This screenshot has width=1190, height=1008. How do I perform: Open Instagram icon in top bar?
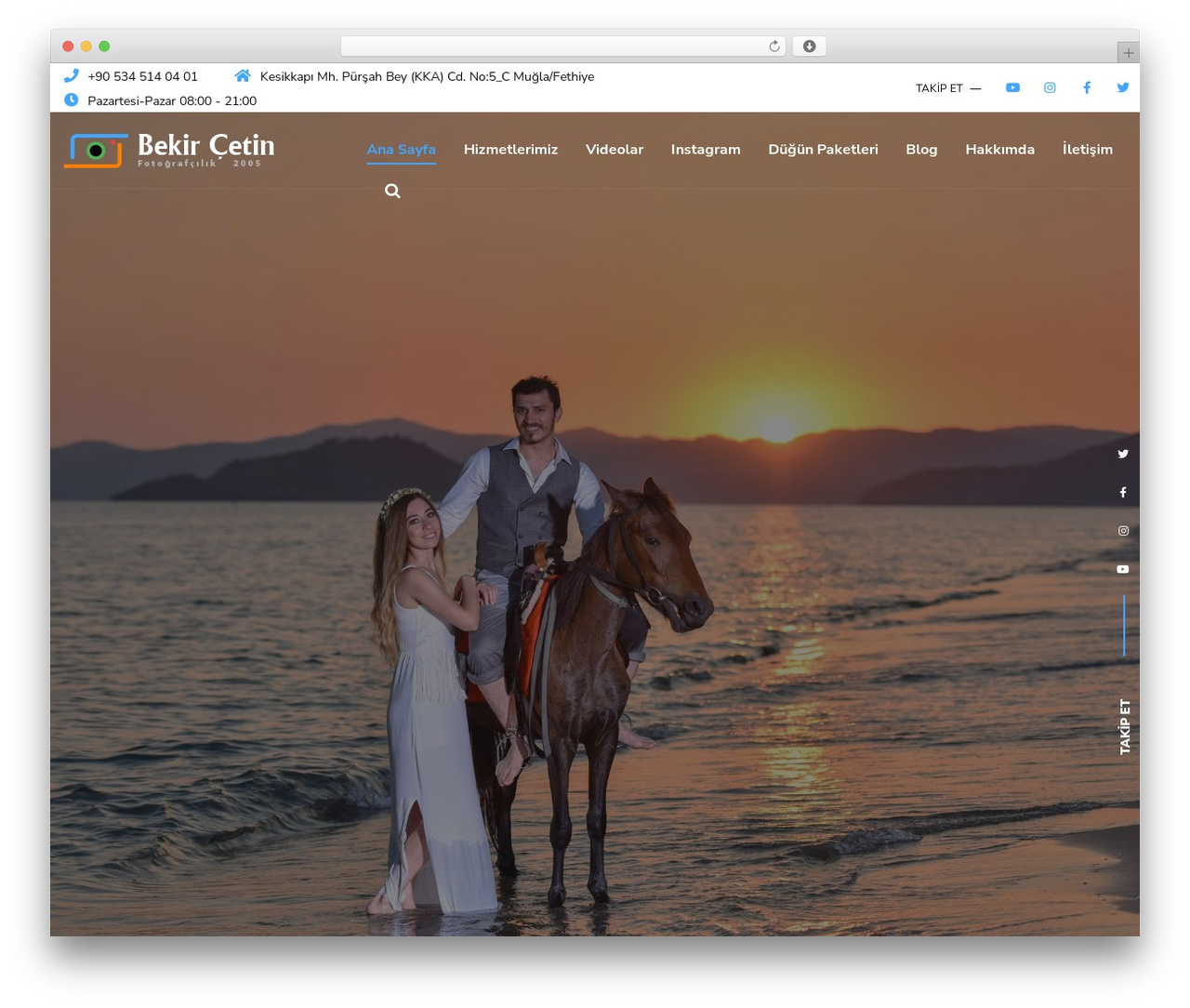click(x=1050, y=87)
